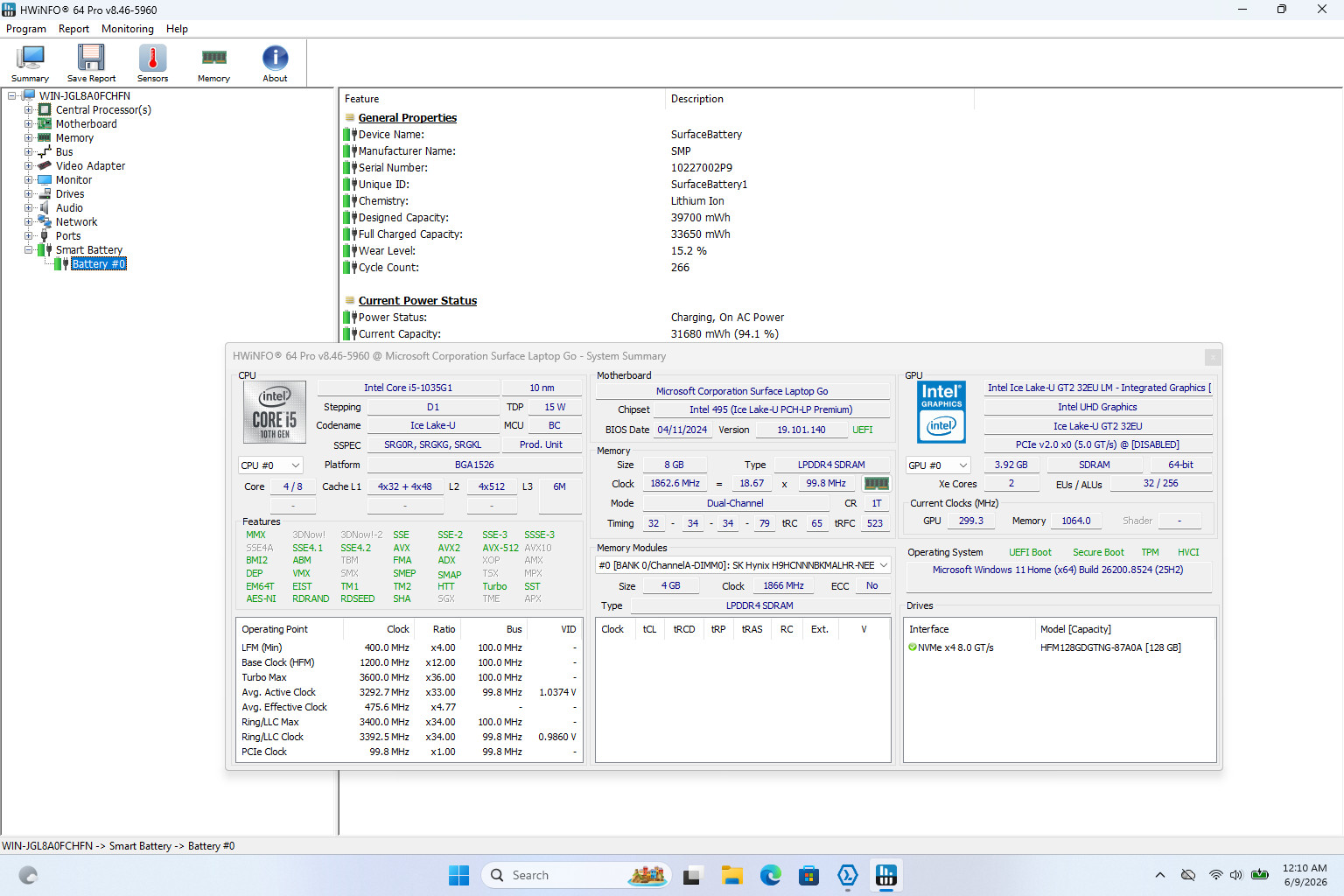Collapse the WIN-JGL8A0FCHFN root node
The width and height of the screenshot is (1344, 896).
click(12, 96)
